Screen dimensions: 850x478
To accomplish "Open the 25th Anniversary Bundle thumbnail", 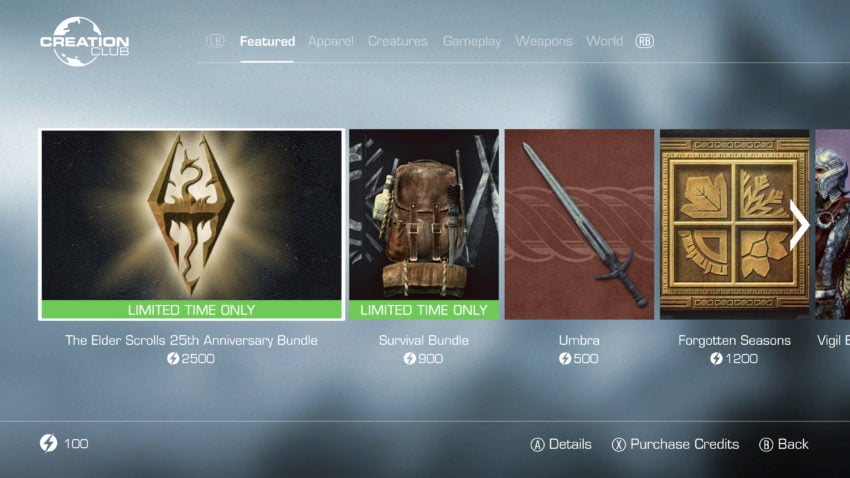I will [191, 224].
